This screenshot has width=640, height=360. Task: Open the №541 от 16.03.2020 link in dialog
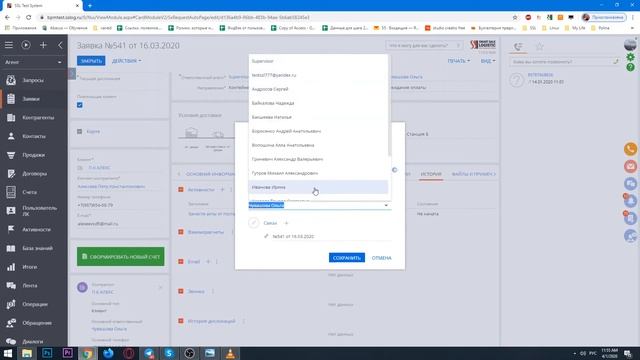click(x=293, y=236)
